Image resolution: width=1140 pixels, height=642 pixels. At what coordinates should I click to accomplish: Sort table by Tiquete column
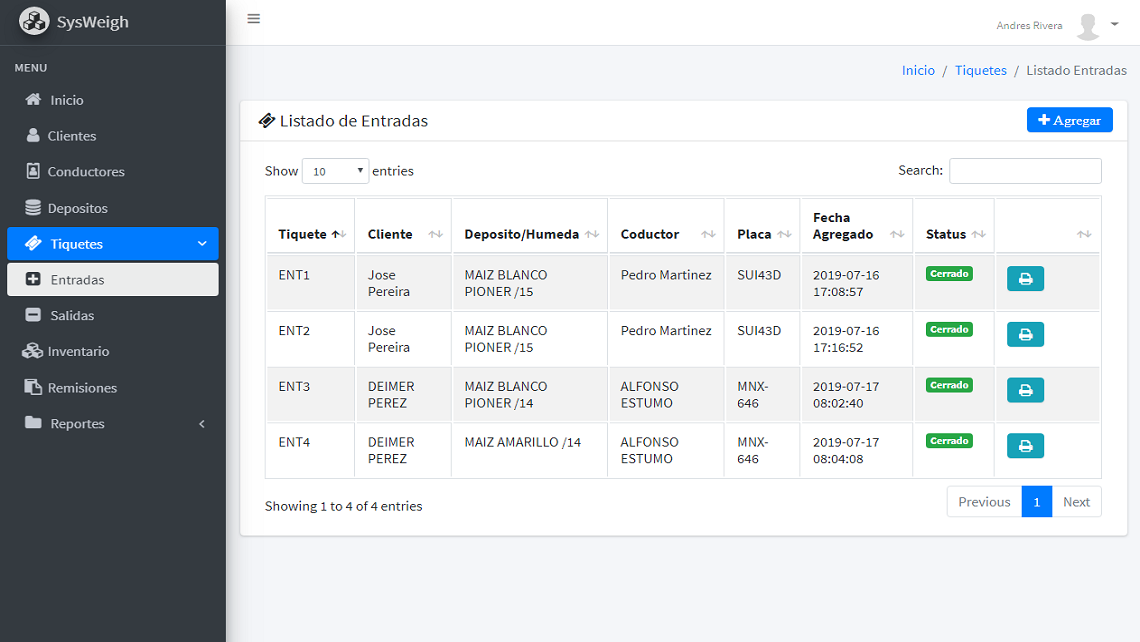(310, 234)
